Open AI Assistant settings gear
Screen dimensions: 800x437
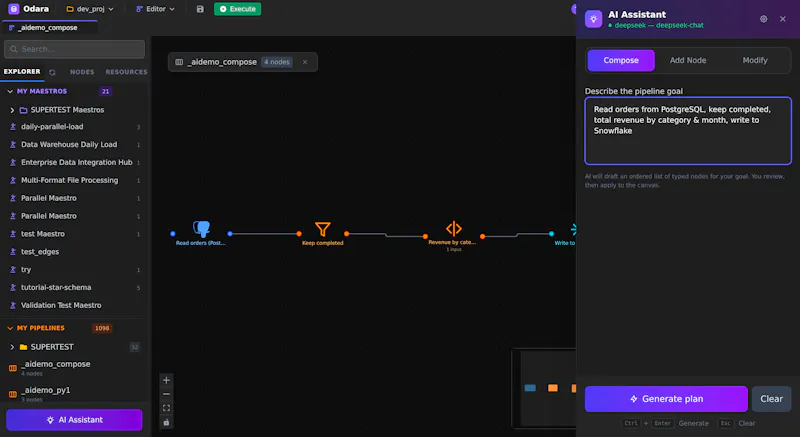point(763,19)
